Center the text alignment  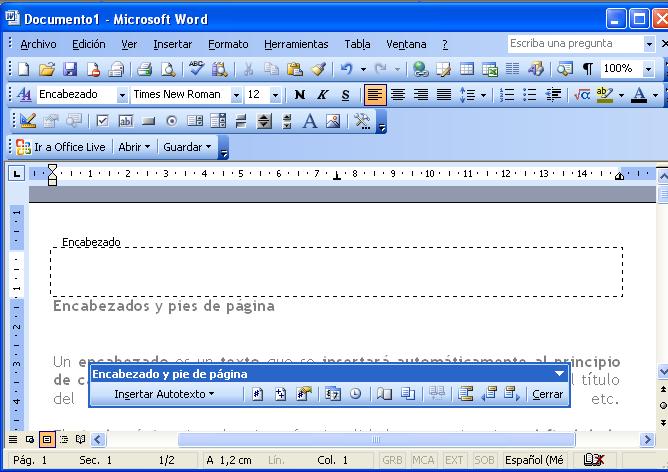click(x=398, y=95)
